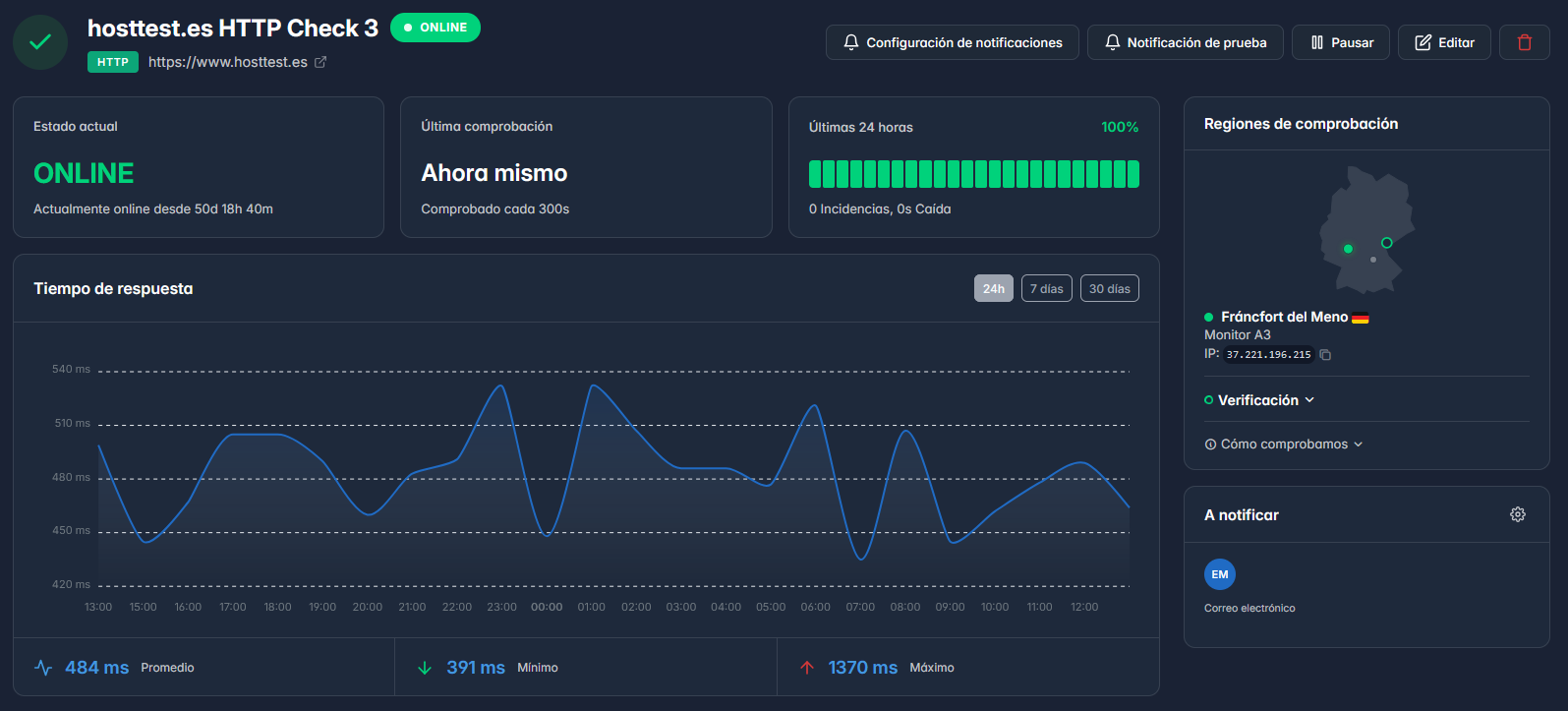The image size is (1568, 711).
Task: Click the 00:00 time axis label
Action: 547,607
